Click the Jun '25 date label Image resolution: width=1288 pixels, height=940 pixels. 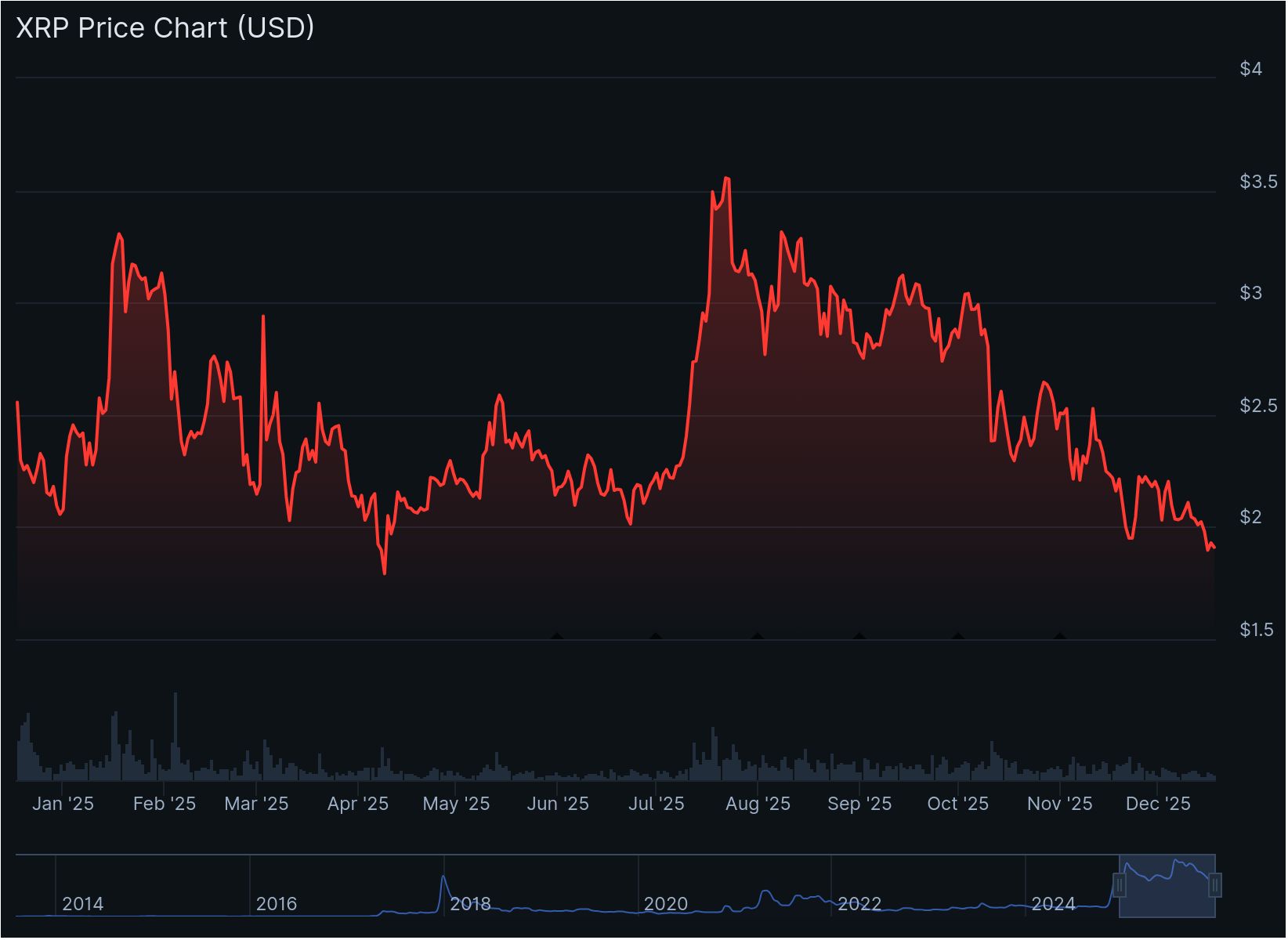coord(558,804)
